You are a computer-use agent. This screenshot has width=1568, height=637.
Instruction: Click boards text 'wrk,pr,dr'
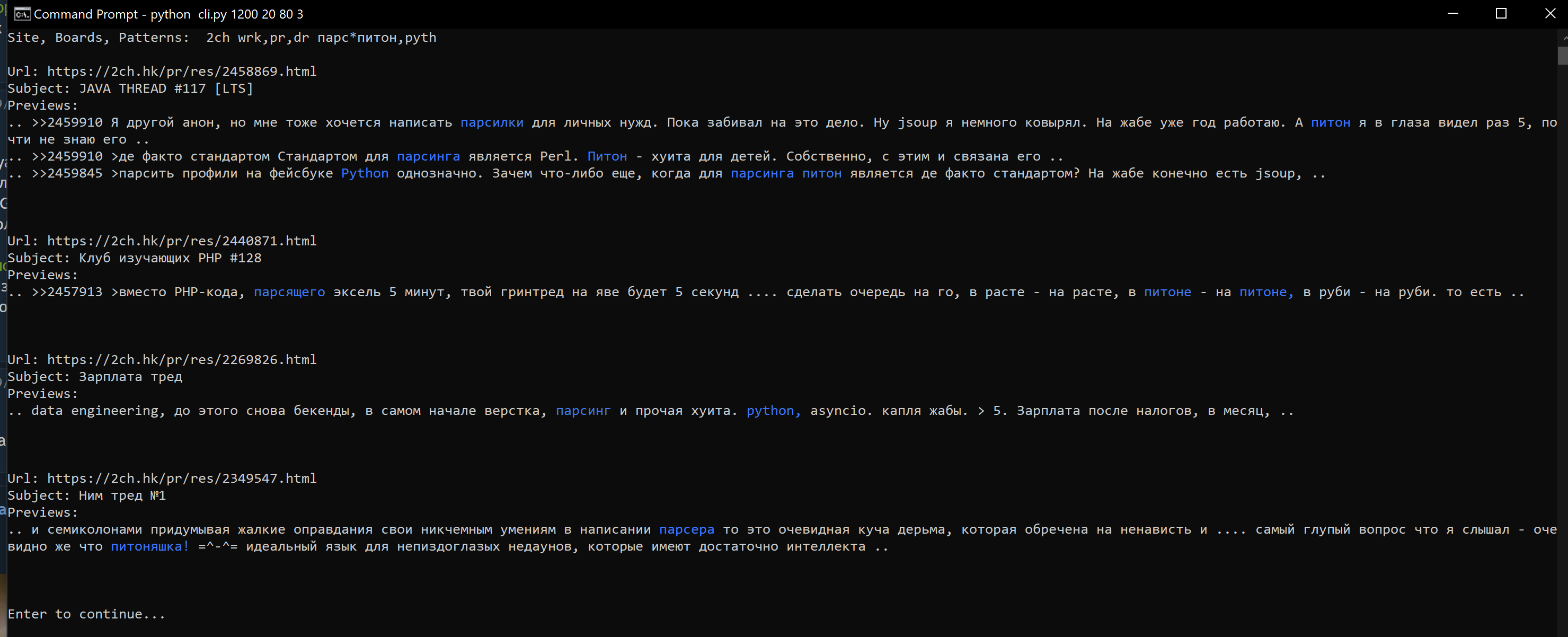(x=273, y=38)
